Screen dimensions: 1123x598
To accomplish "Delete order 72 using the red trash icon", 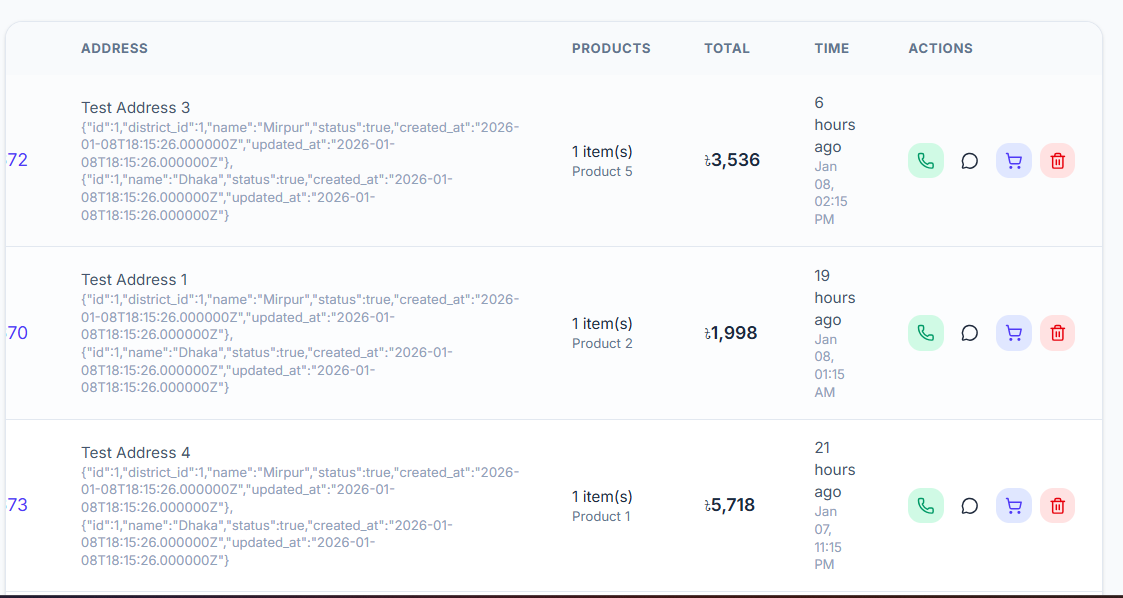I will click(1057, 161).
